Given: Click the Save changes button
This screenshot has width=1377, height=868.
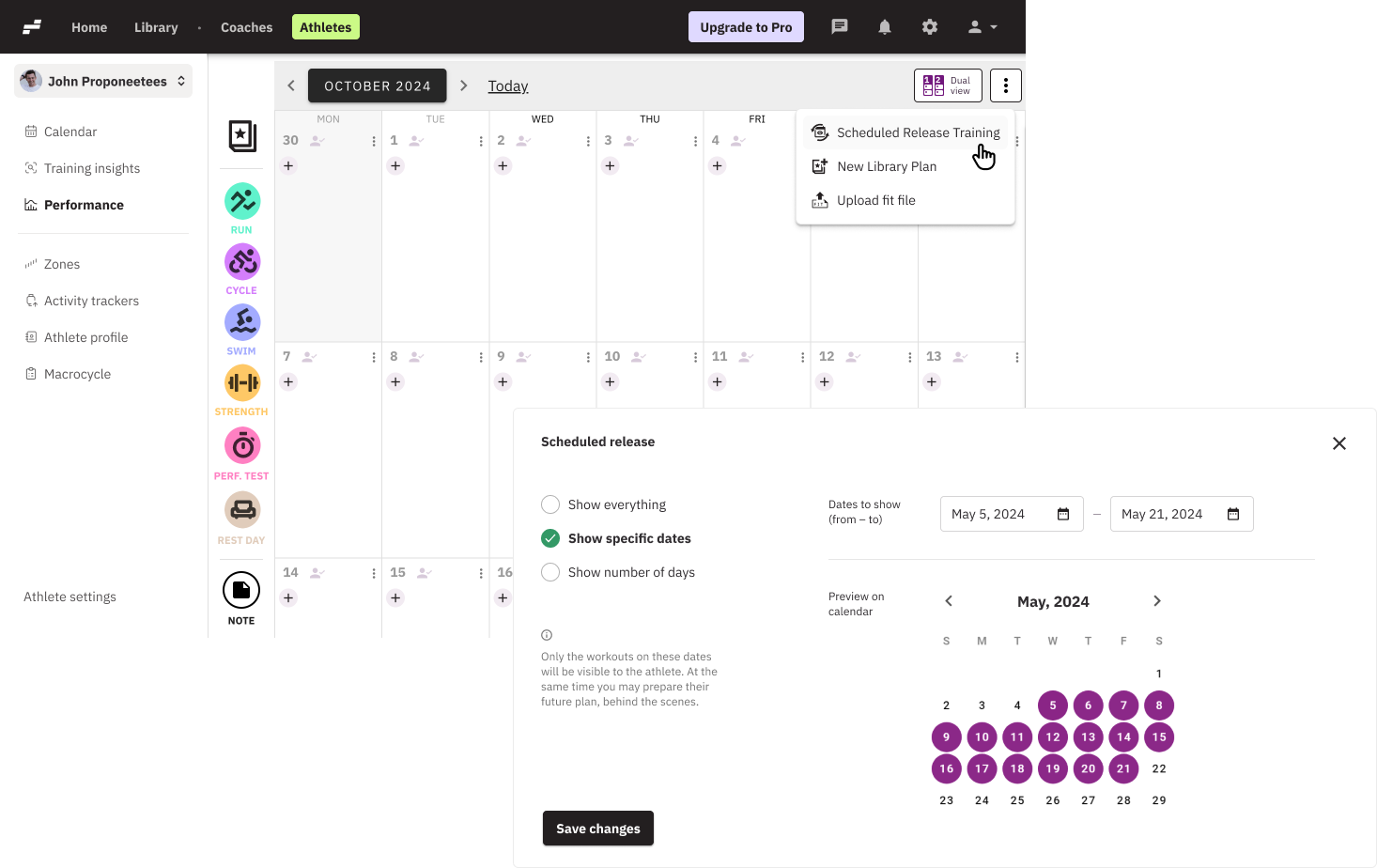Looking at the screenshot, I should [597, 829].
